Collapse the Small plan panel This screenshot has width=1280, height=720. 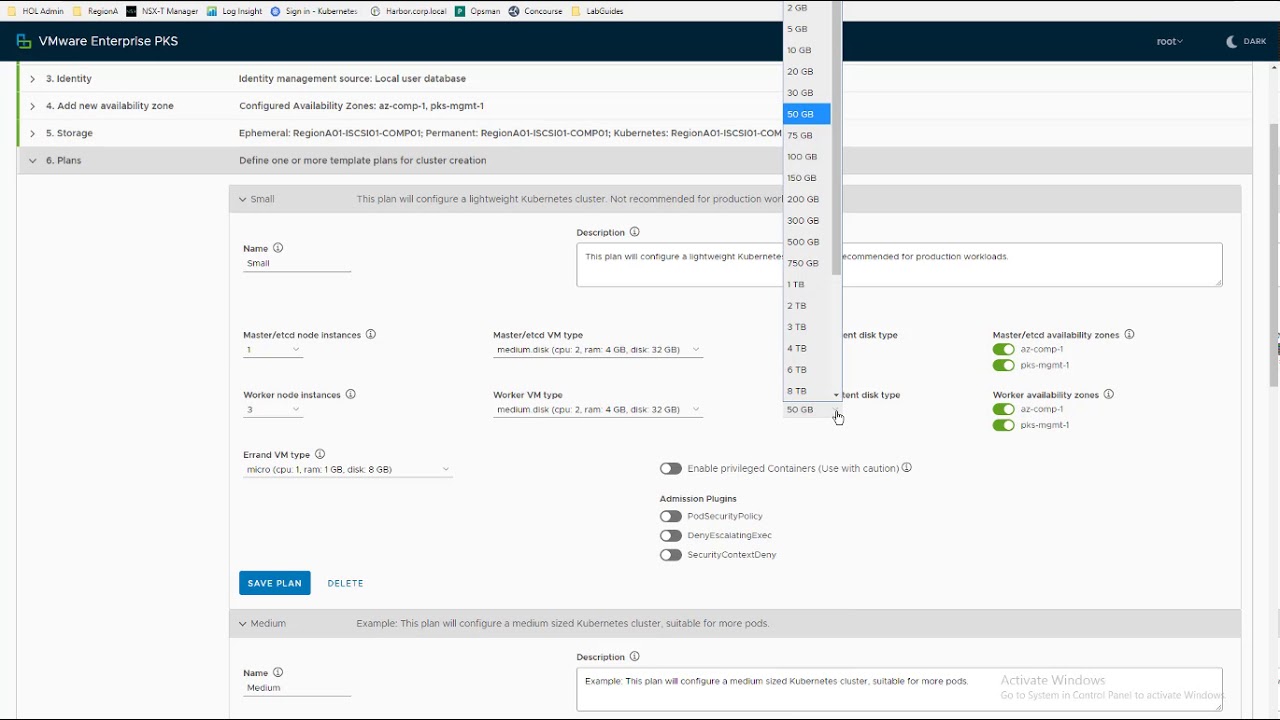pos(242,199)
